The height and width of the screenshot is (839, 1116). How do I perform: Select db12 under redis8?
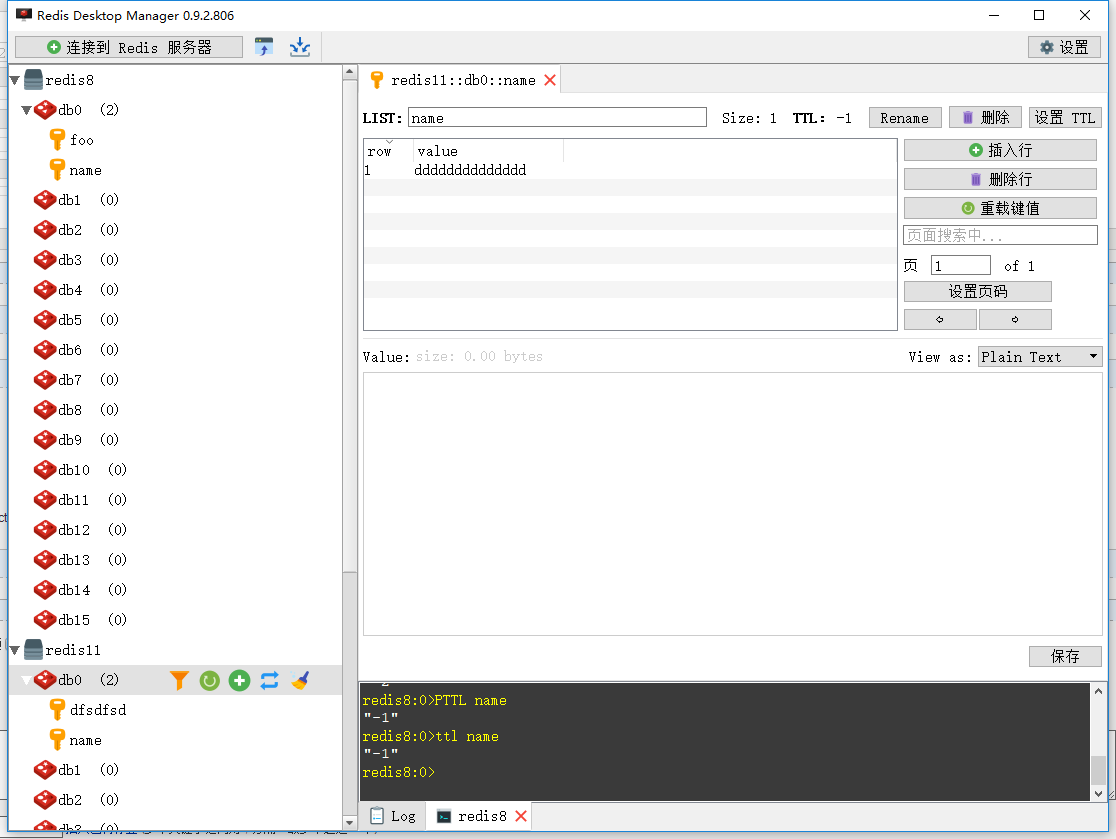coord(74,530)
